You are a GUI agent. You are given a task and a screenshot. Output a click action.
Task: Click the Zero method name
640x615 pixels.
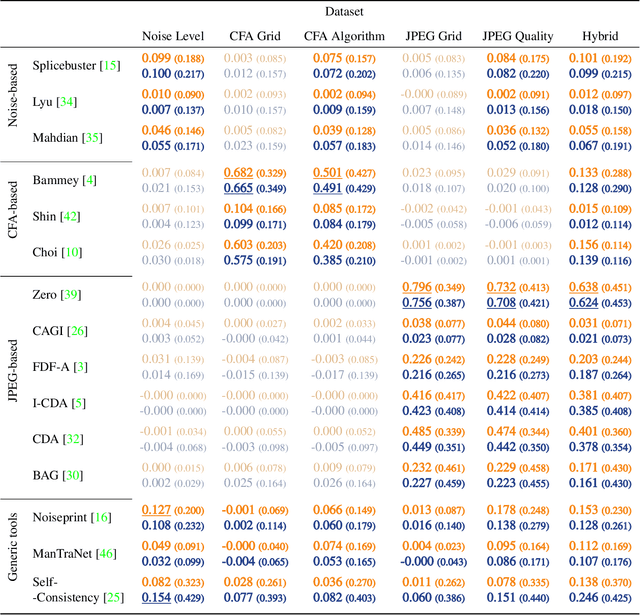tap(44, 294)
